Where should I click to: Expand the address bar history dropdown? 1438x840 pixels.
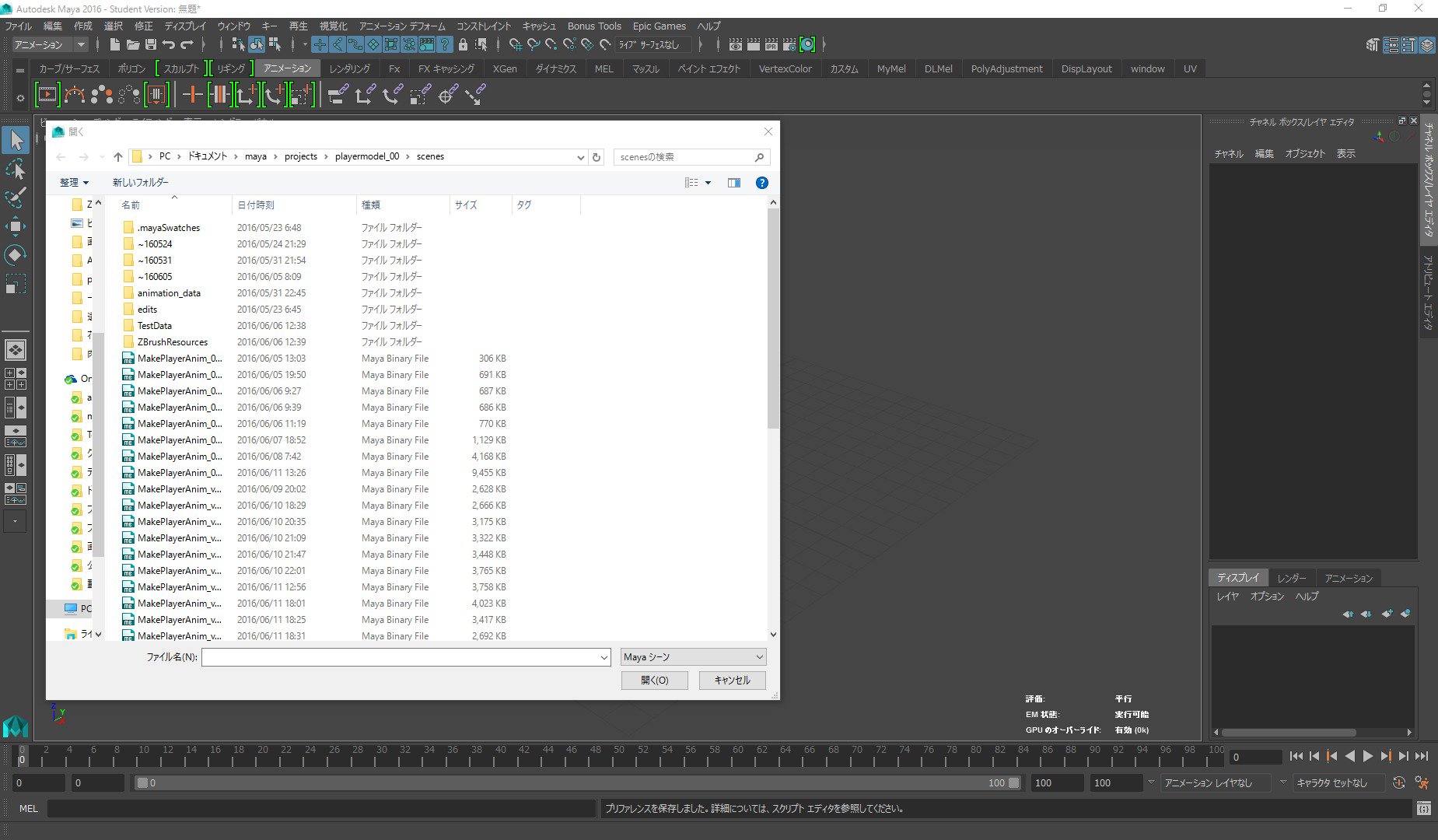tap(580, 156)
